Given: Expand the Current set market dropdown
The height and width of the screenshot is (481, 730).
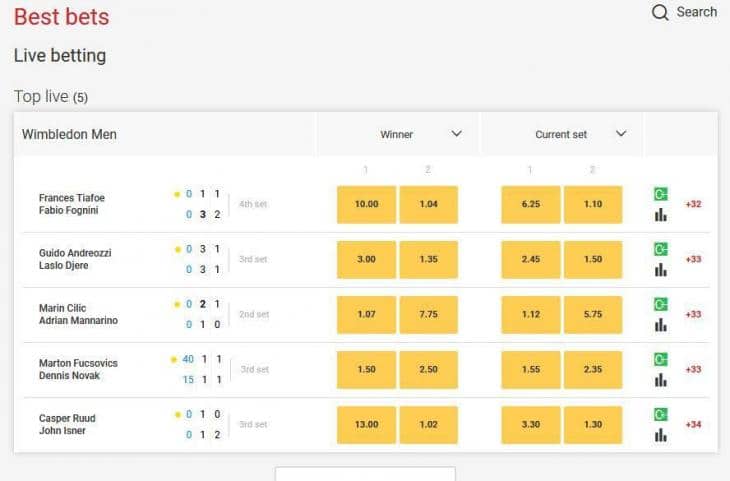Looking at the screenshot, I should [x=621, y=134].
